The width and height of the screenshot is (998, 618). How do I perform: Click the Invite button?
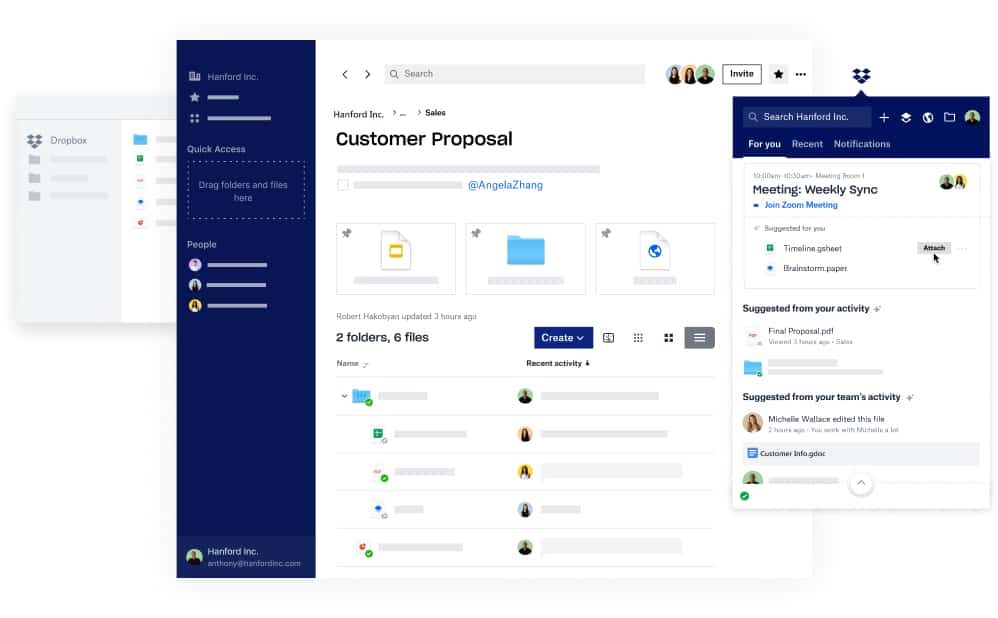click(741, 74)
